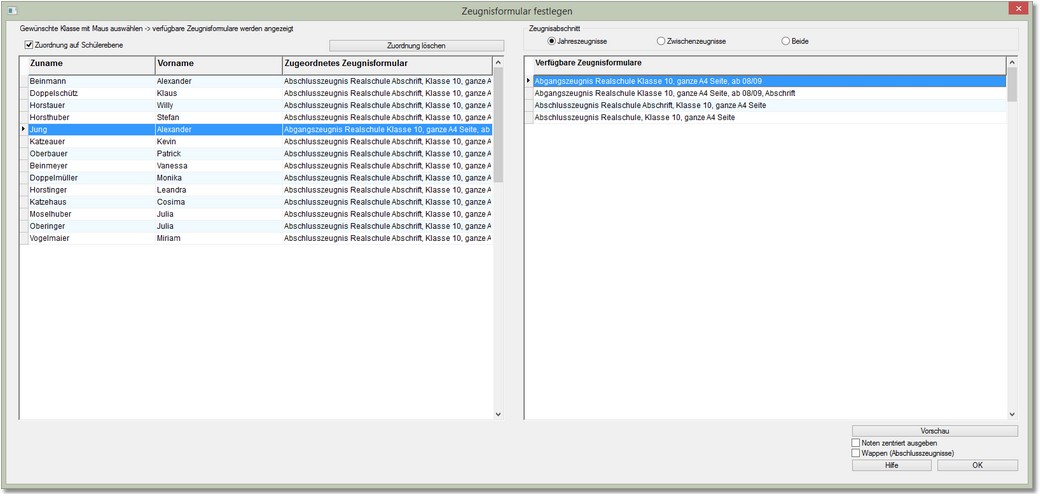
Task: Click scroll up arrow of available forms list
Action: 1011,63
